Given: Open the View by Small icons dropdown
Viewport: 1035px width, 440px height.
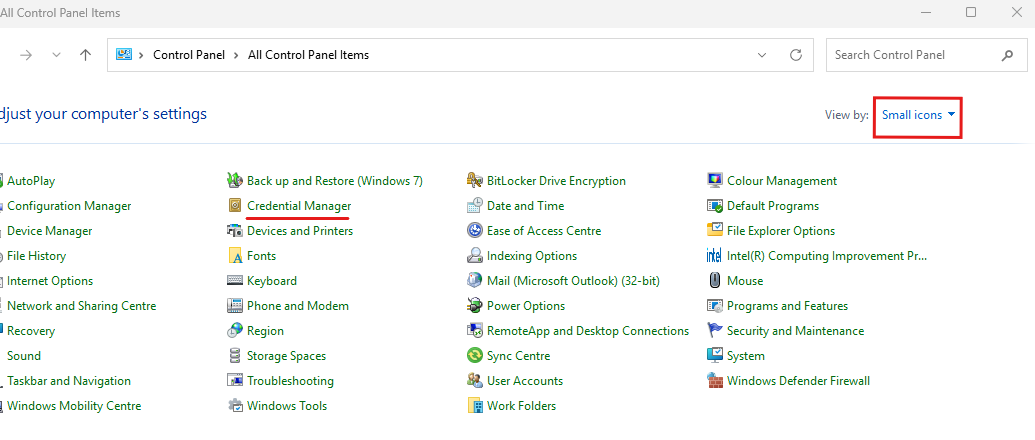Looking at the screenshot, I should click(x=918, y=116).
